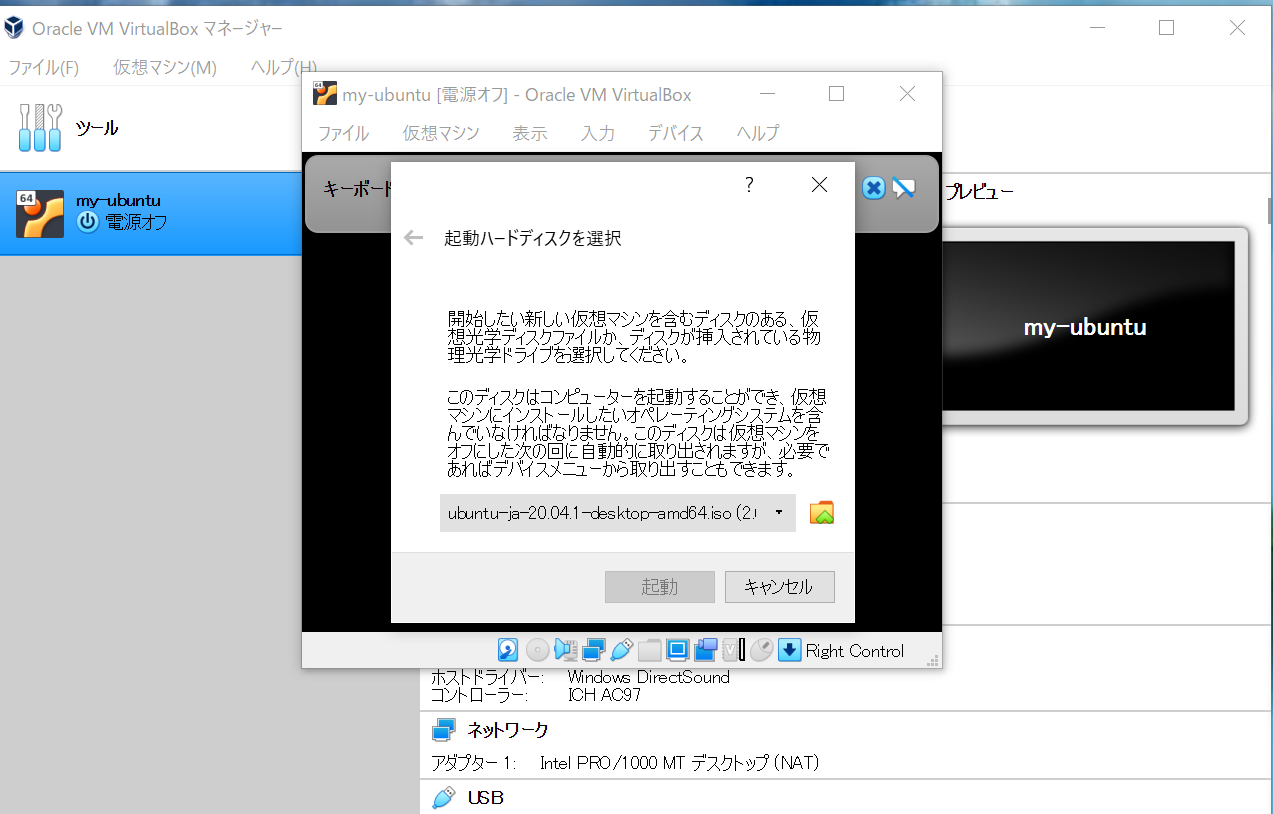Open the Input menu in the my-ubuntu window
Image resolution: width=1273 pixels, height=814 pixels.
pyautogui.click(x=598, y=133)
